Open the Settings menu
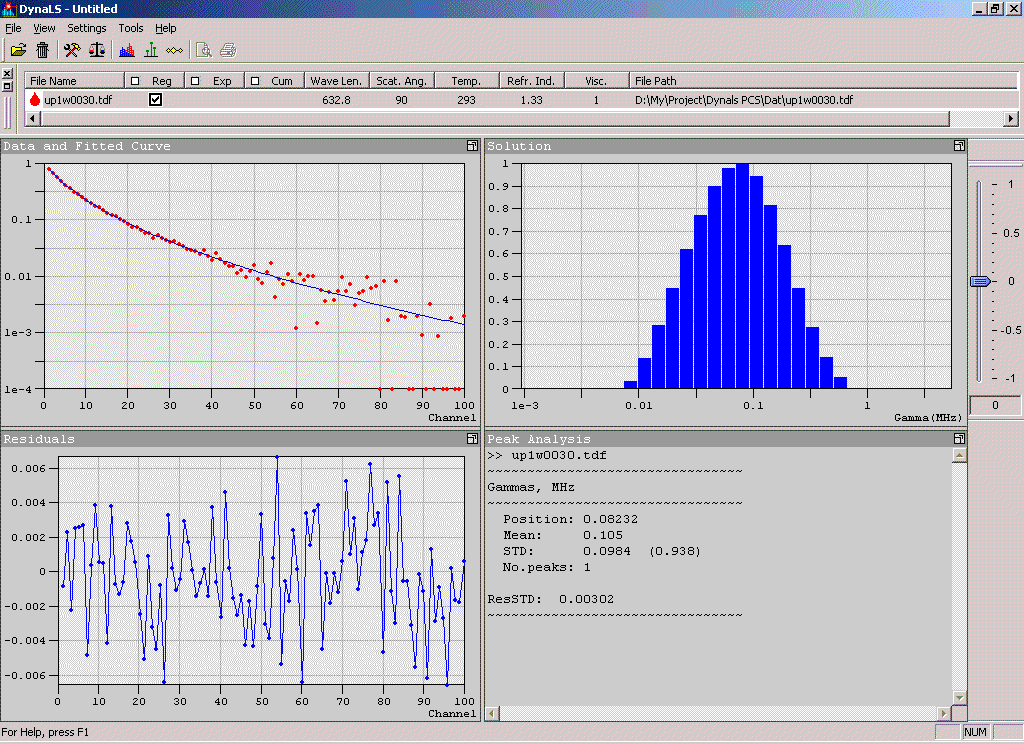 87,28
